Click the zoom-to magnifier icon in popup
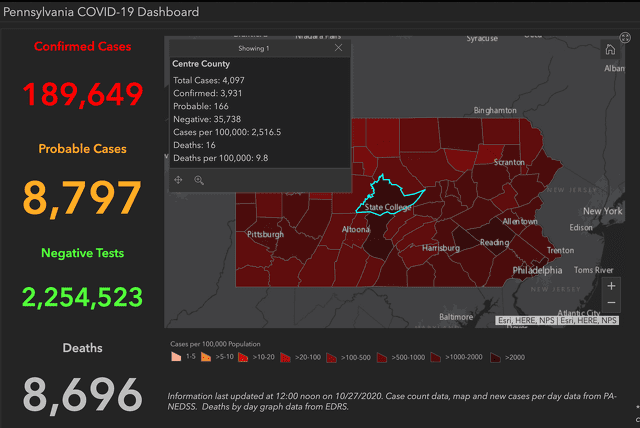 tap(199, 180)
